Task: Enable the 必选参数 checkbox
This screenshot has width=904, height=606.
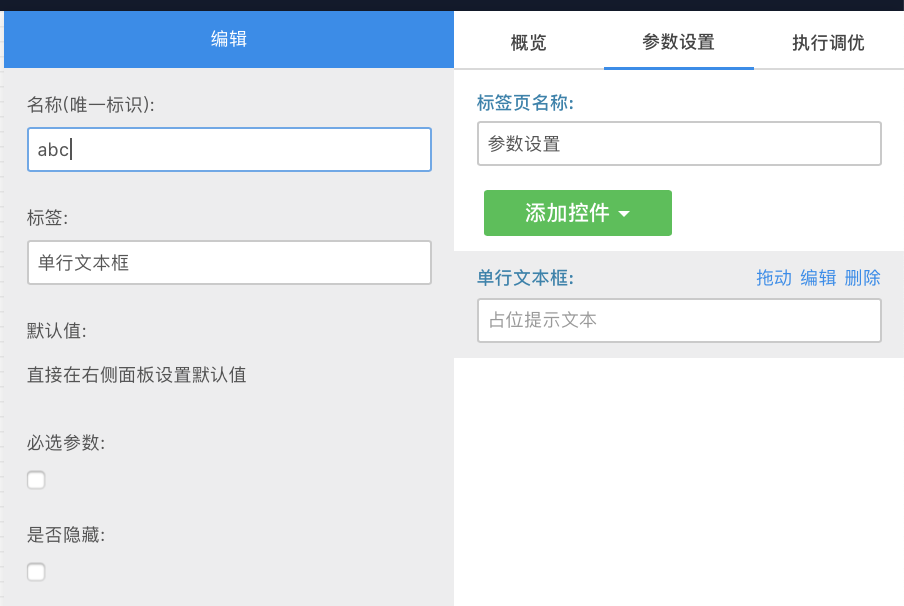Action: coord(36,480)
